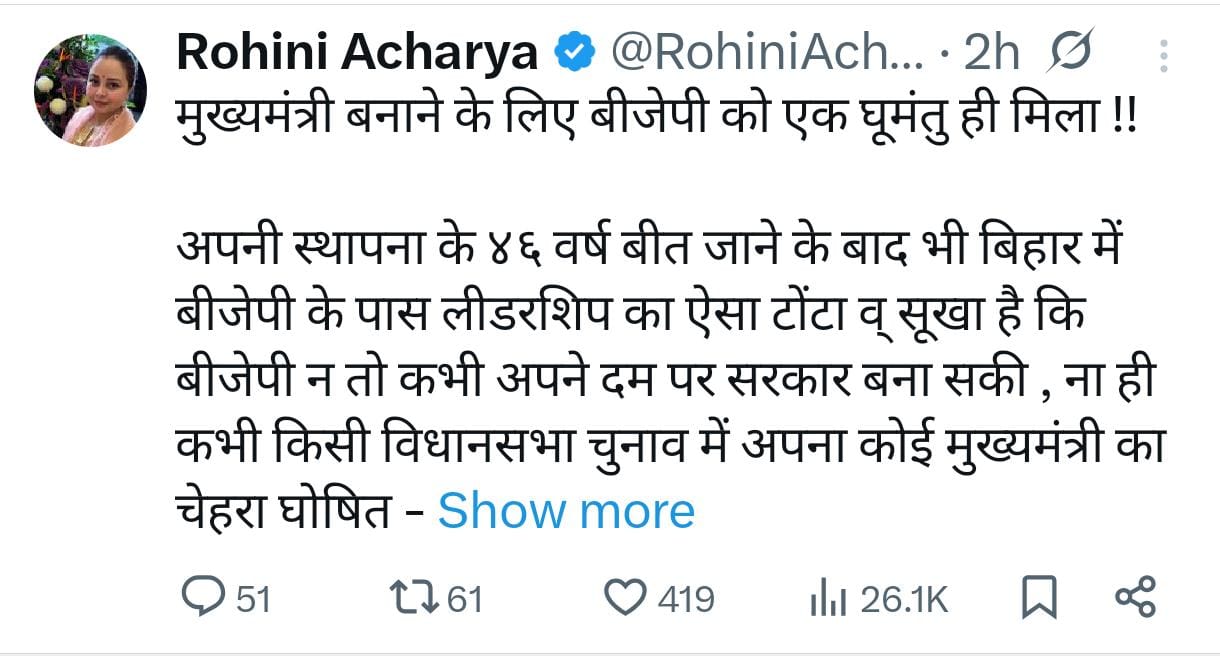Viewport: 1220px width, 656px height.
Task: Click the blue verified badge
Action: [x=575, y=52]
